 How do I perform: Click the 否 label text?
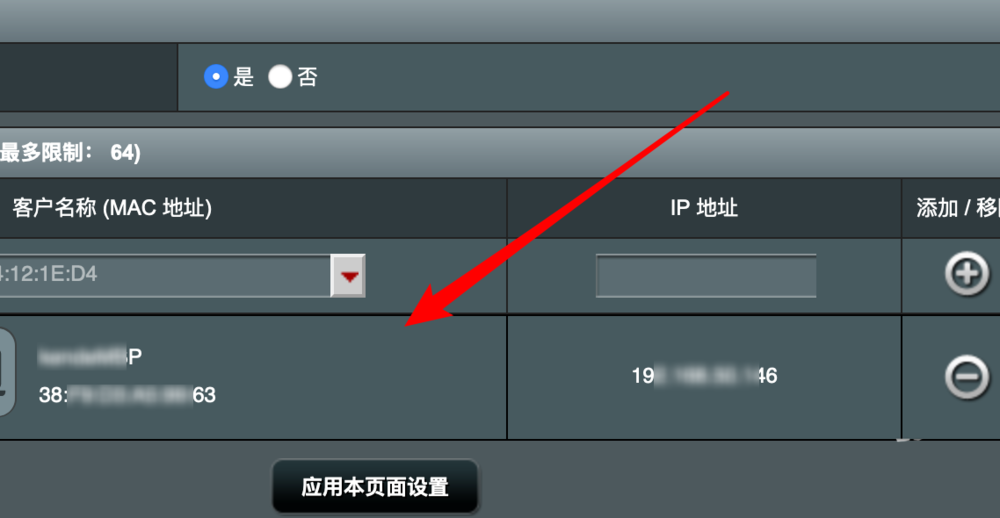click(x=307, y=77)
